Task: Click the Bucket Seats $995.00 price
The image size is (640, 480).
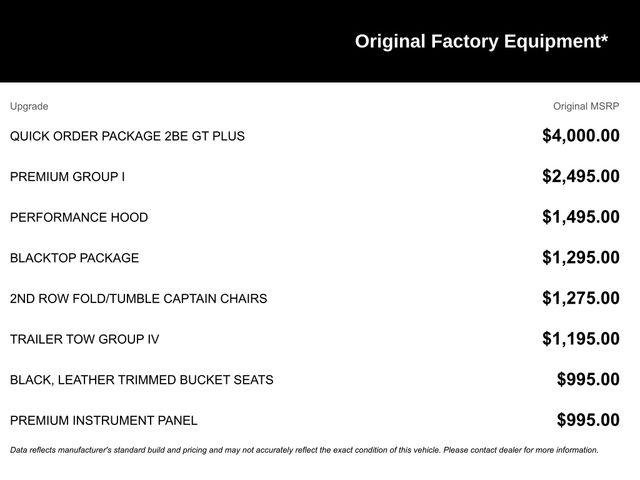Action: tap(588, 380)
